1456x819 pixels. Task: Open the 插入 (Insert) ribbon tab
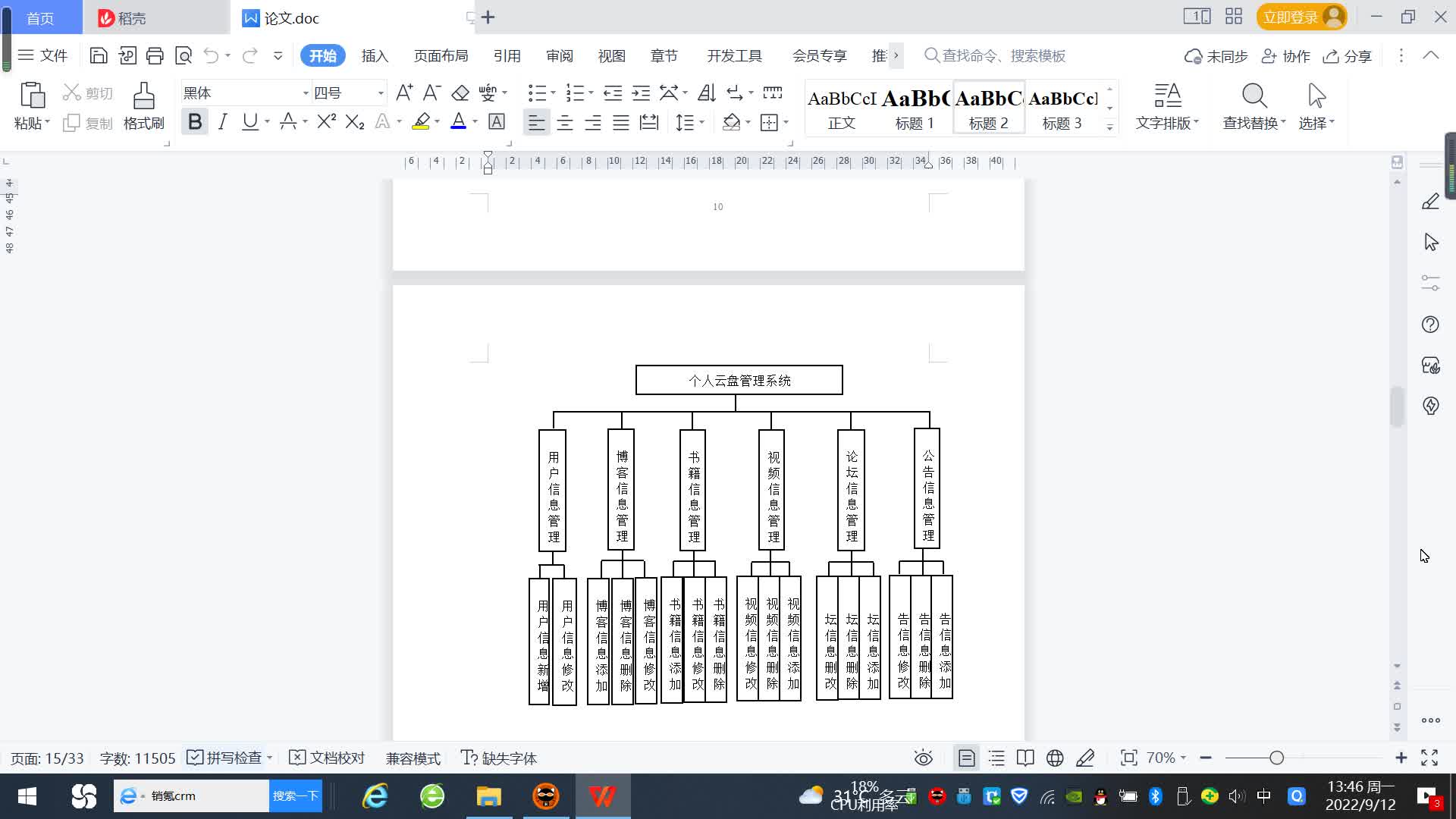tap(375, 55)
